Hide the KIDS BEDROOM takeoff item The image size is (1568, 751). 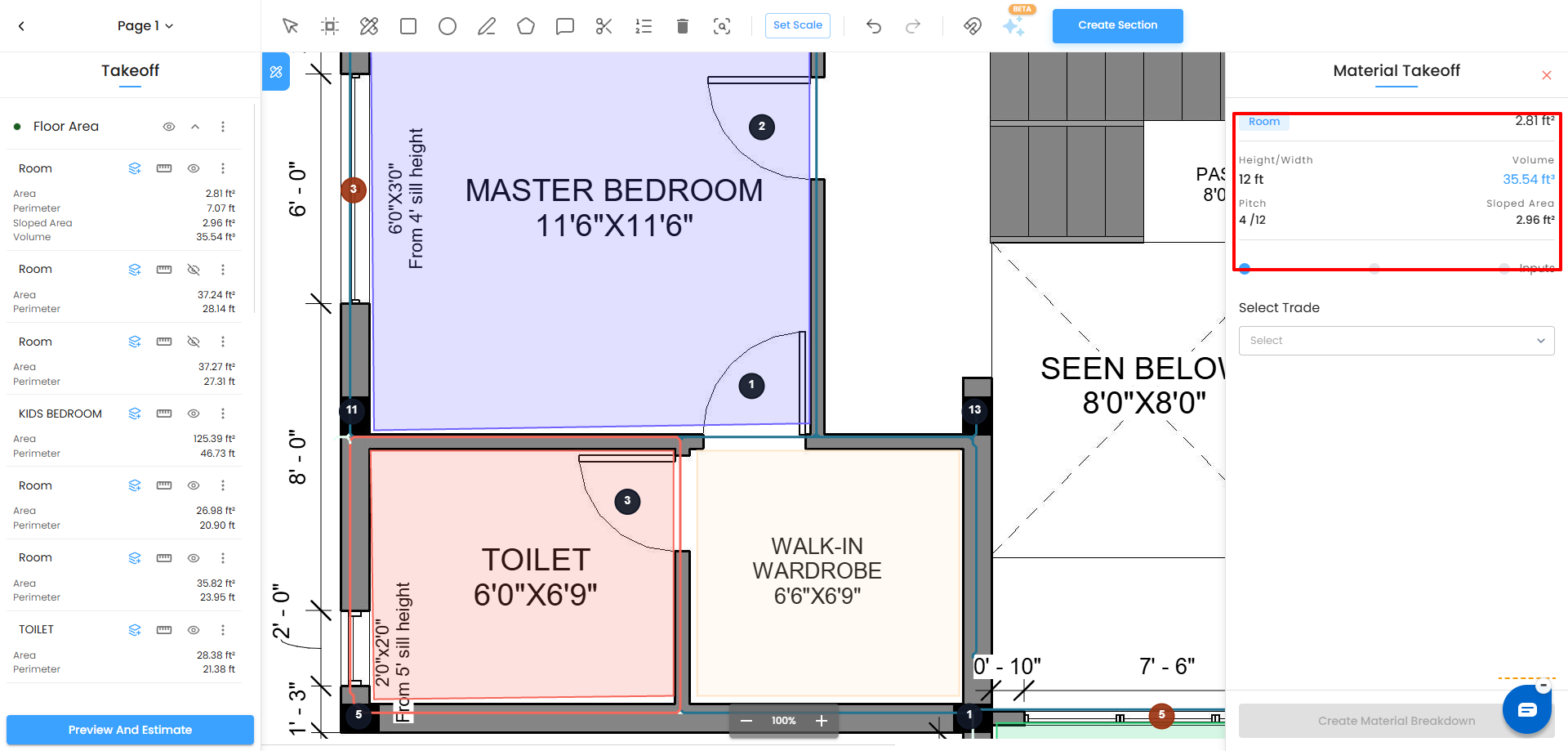pyautogui.click(x=194, y=413)
